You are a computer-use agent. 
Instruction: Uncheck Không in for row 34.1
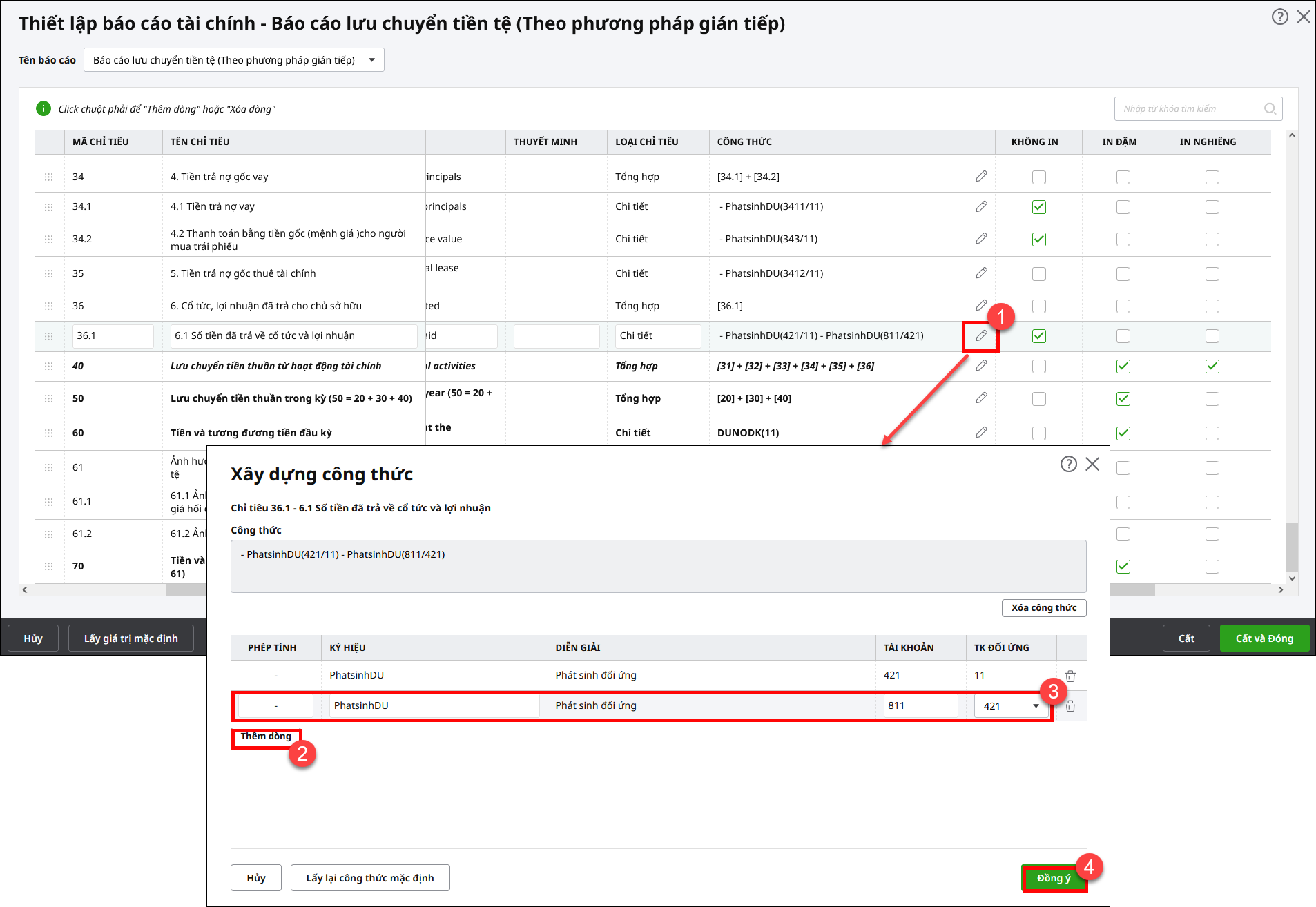tap(1038, 207)
